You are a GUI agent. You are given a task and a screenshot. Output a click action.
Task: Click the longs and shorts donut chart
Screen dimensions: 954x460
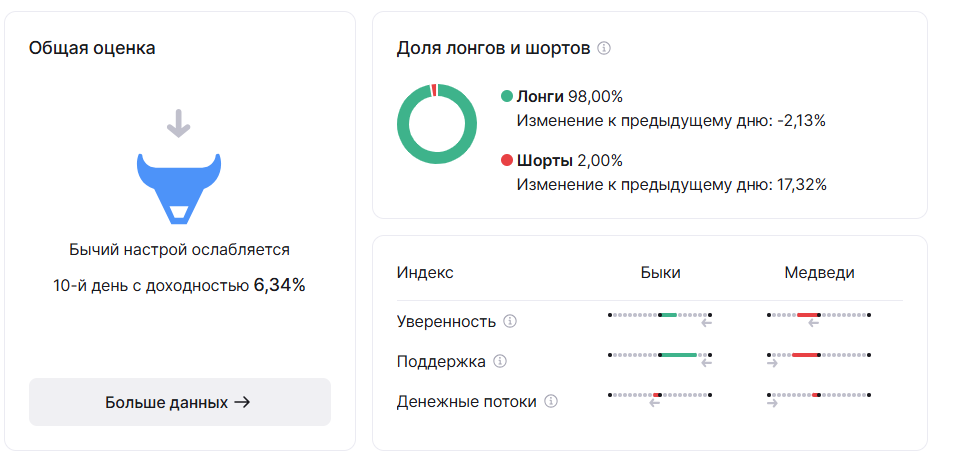click(437, 124)
